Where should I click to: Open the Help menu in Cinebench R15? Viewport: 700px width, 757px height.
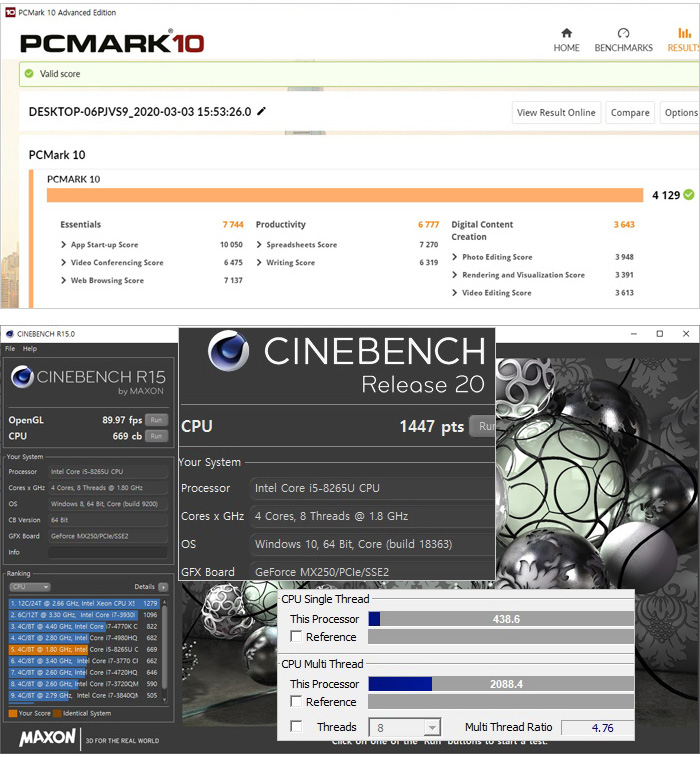point(30,349)
